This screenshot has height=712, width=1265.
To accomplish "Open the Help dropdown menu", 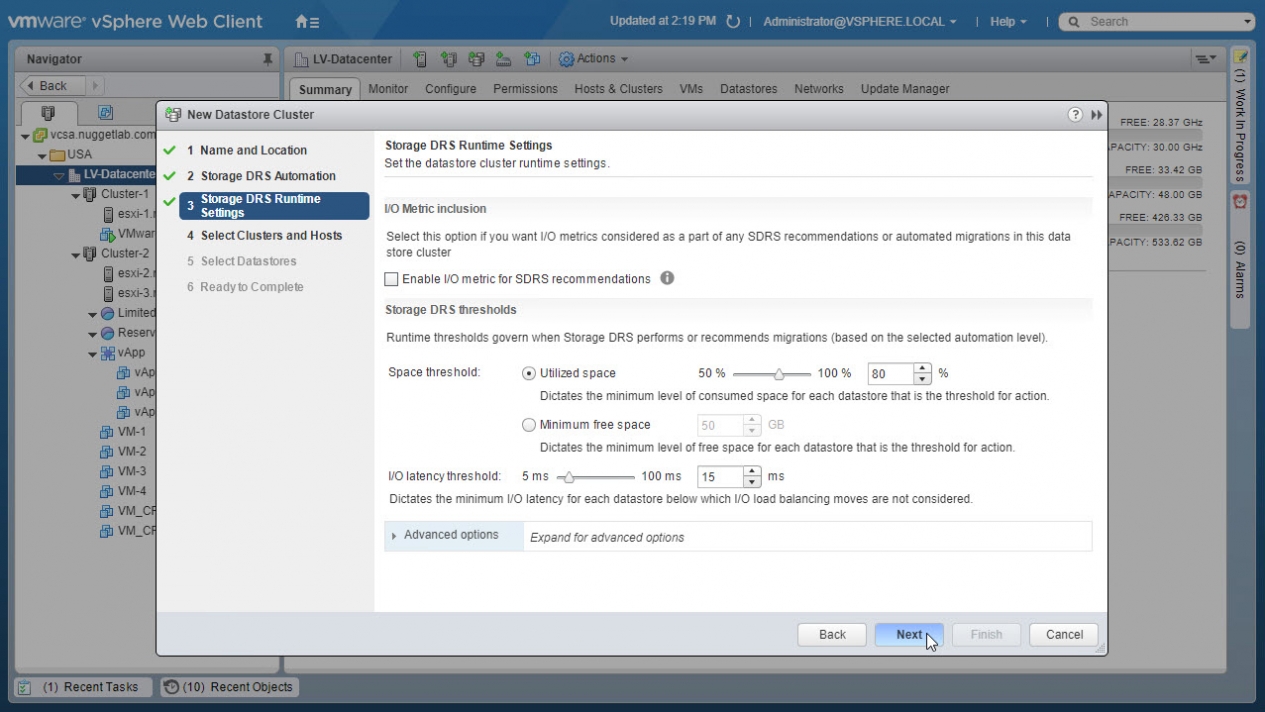I will tap(1007, 21).
